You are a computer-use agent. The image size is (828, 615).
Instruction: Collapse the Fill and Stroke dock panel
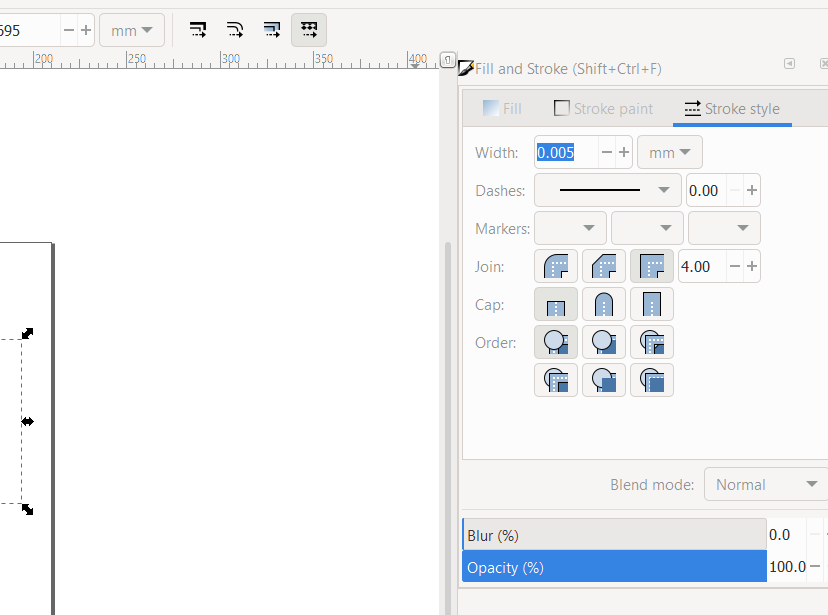[x=789, y=63]
